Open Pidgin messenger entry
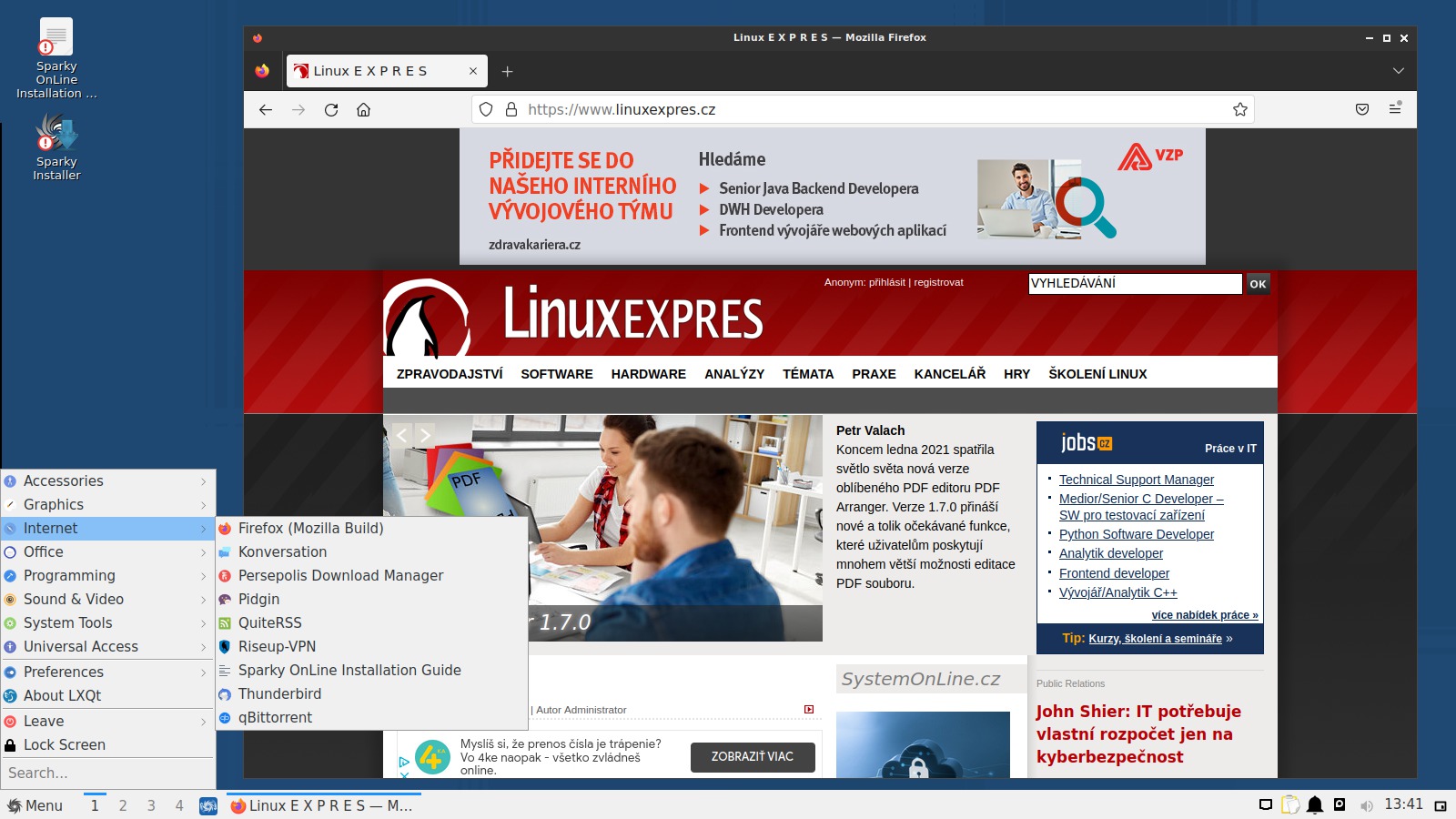 pyautogui.click(x=371, y=599)
